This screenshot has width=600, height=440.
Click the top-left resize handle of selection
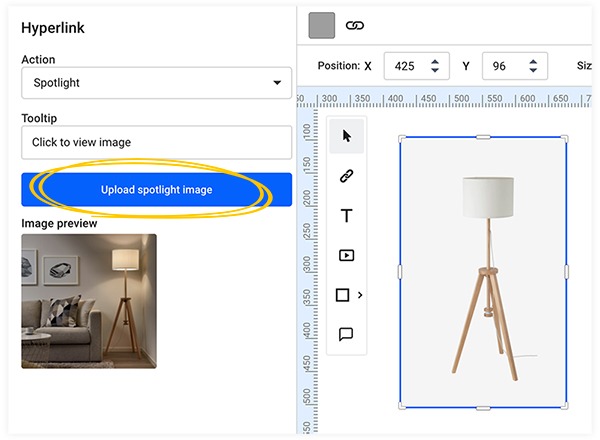pyautogui.click(x=401, y=139)
